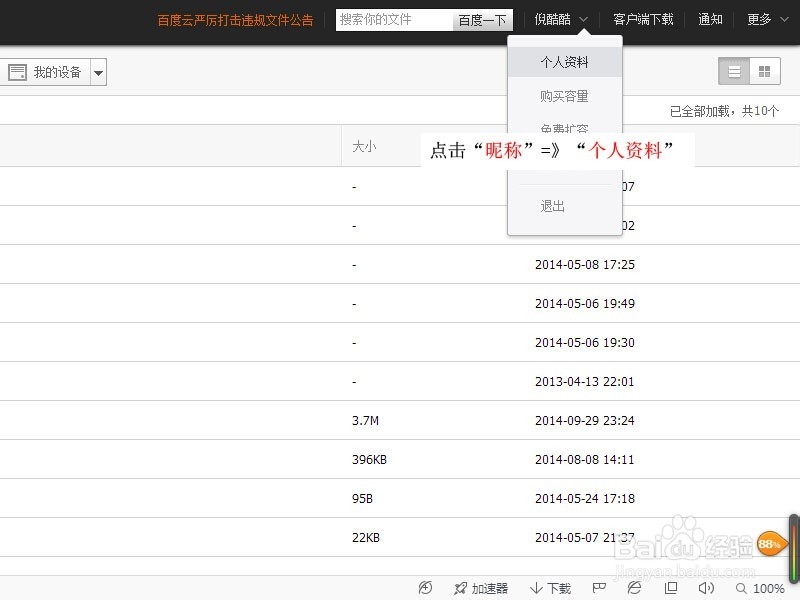Expand the 我的设备 dropdown arrow

tap(98, 72)
